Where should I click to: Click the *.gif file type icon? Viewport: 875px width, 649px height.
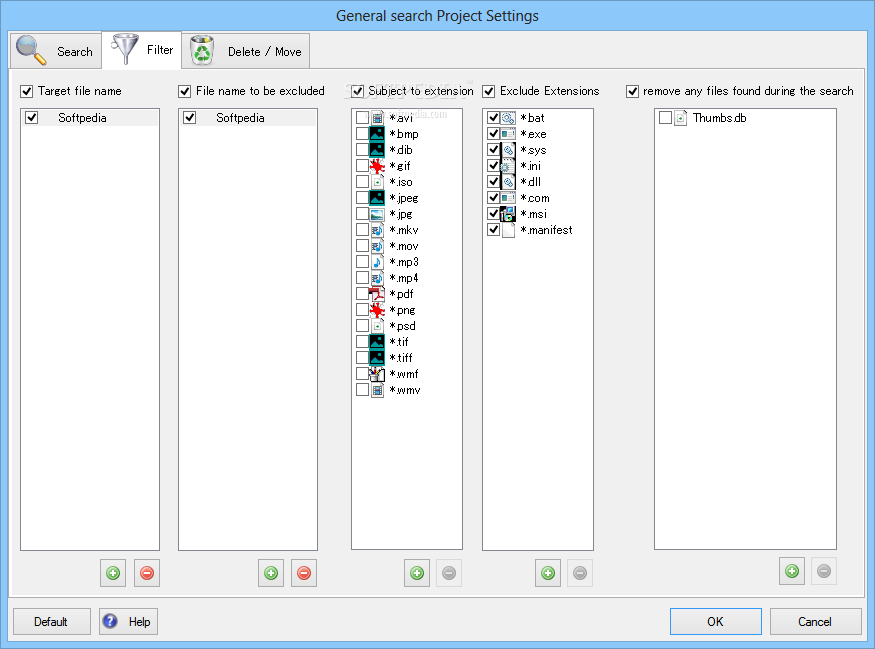point(377,166)
